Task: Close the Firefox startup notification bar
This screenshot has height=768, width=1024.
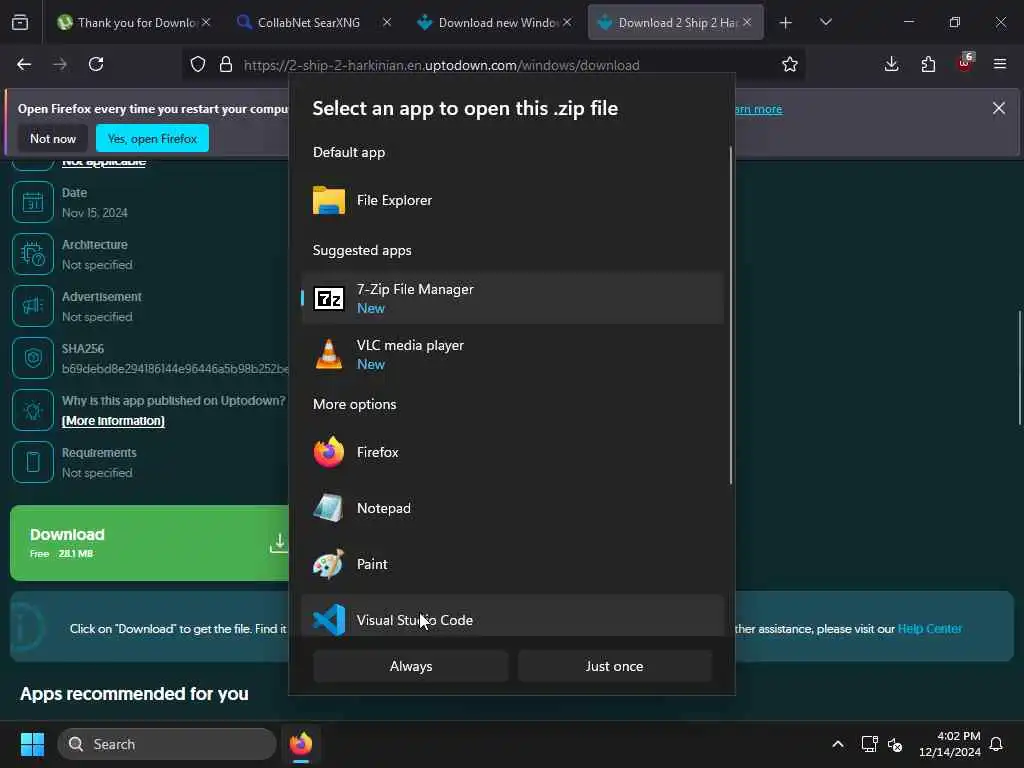Action: 999,108
